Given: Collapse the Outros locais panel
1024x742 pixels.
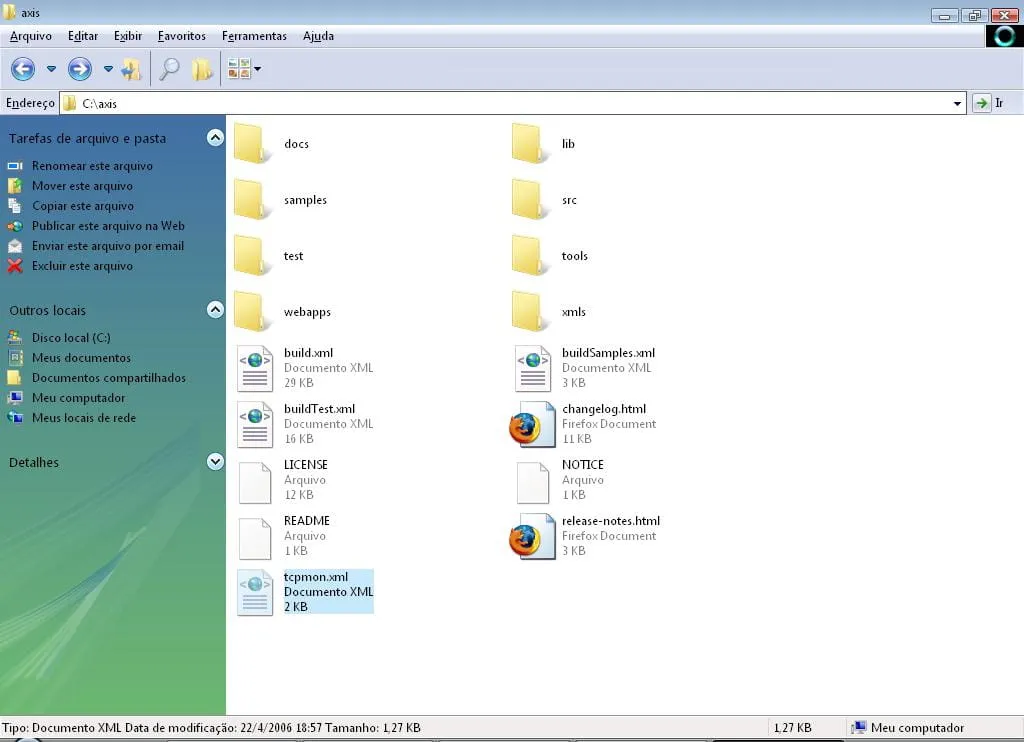Looking at the screenshot, I should click(x=215, y=310).
